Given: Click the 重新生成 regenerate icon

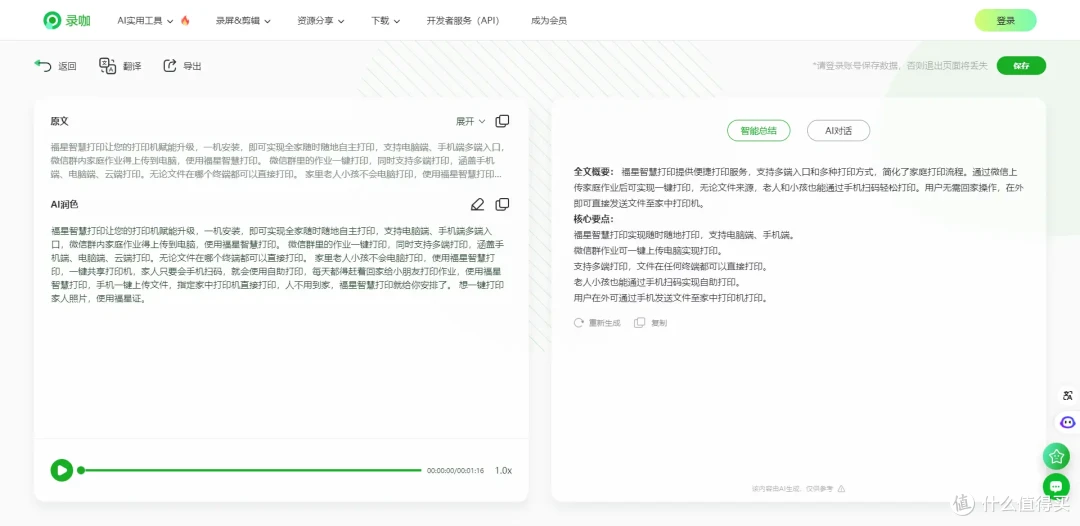Looking at the screenshot, I should (x=579, y=322).
